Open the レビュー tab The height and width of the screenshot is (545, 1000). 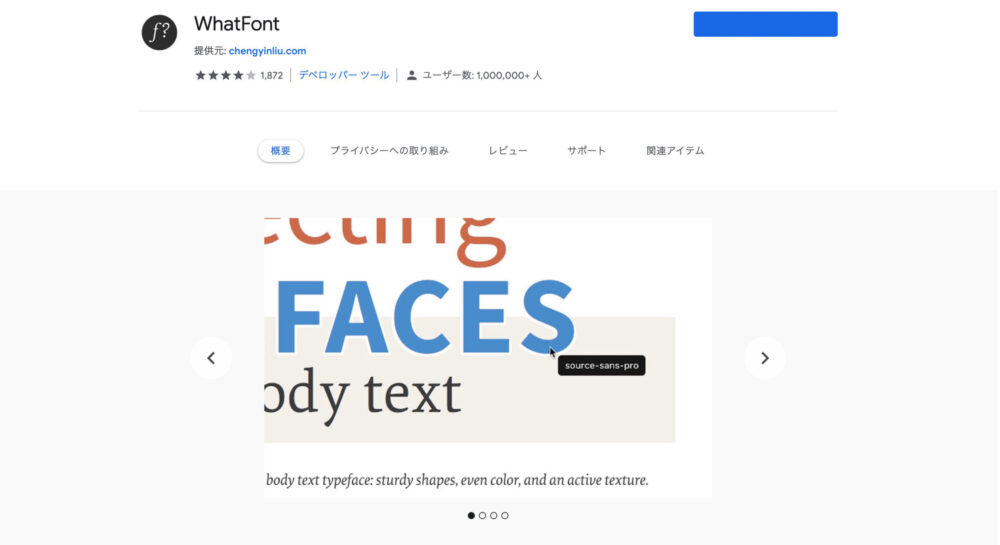508,151
